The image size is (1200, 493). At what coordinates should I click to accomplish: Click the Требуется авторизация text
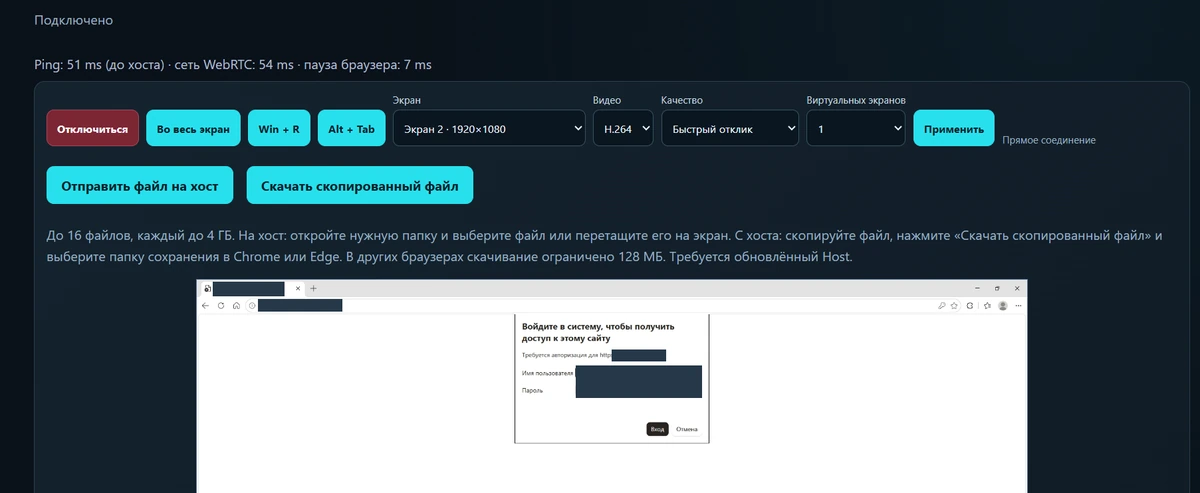pos(566,355)
